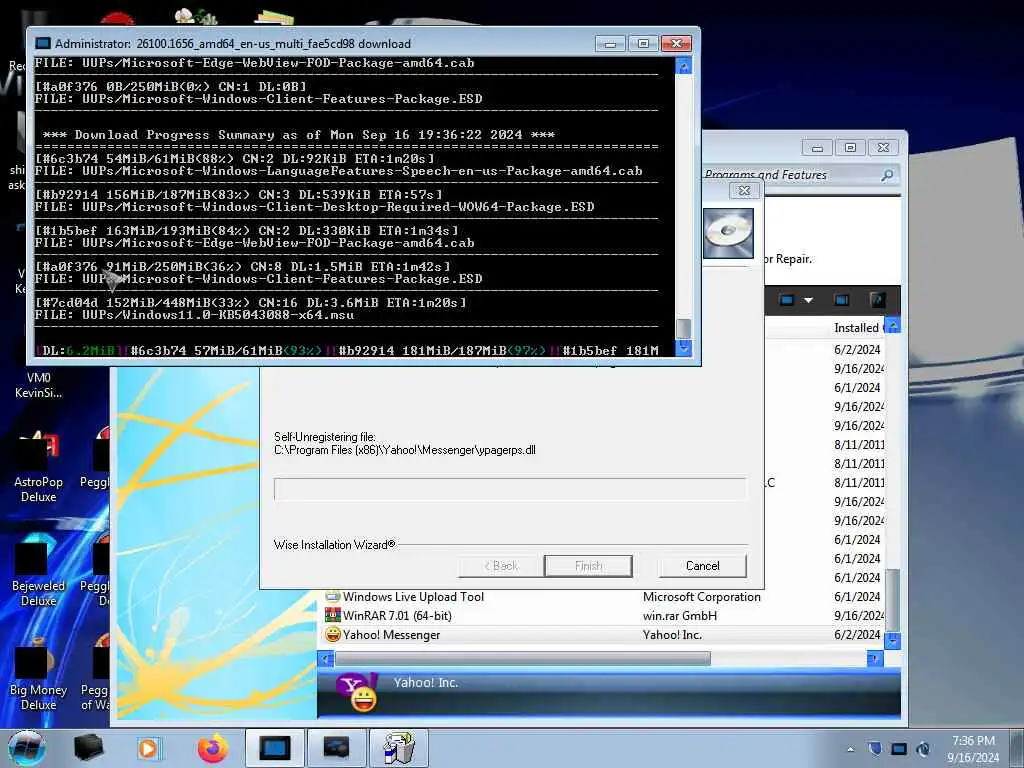Click the Bejeweled Deluxe desktop icon

38,571
